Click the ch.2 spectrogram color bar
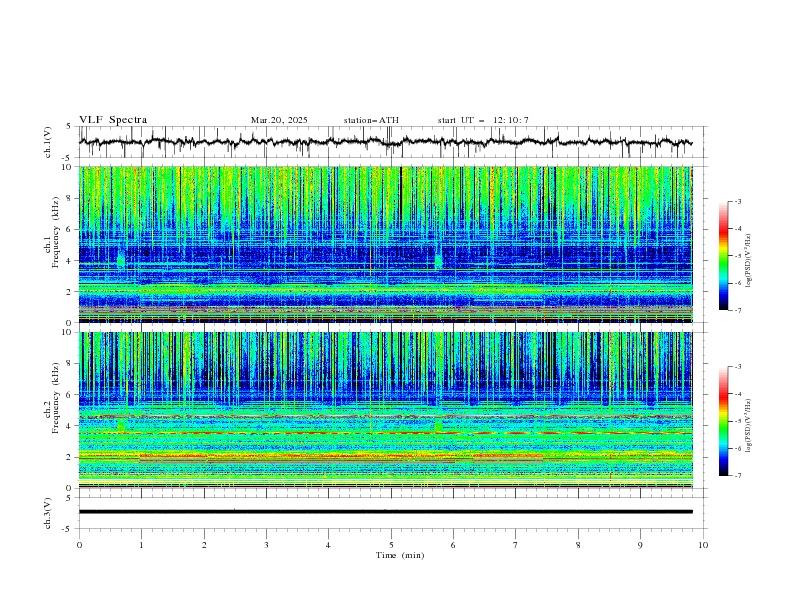 (x=723, y=421)
